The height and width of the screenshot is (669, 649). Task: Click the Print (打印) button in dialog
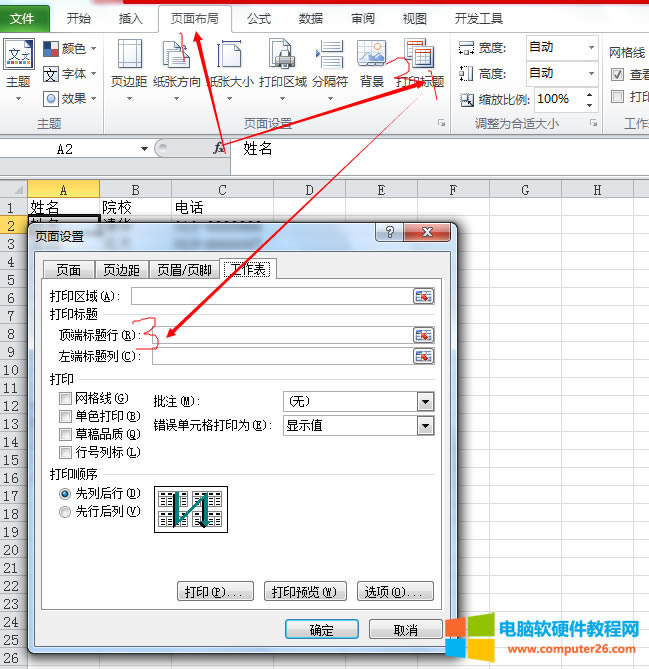point(215,591)
